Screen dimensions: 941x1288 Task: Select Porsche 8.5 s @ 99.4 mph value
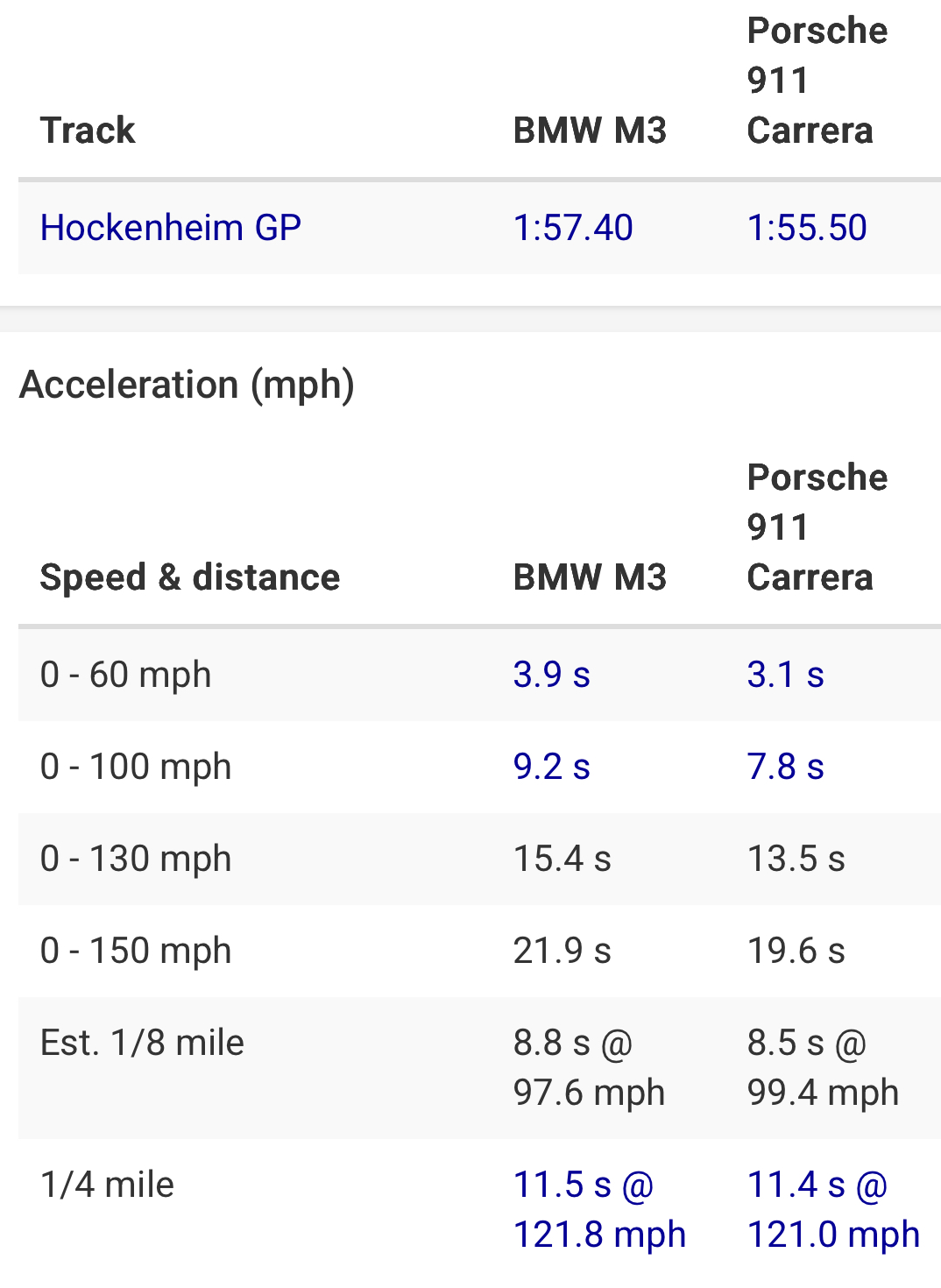[x=823, y=1067]
